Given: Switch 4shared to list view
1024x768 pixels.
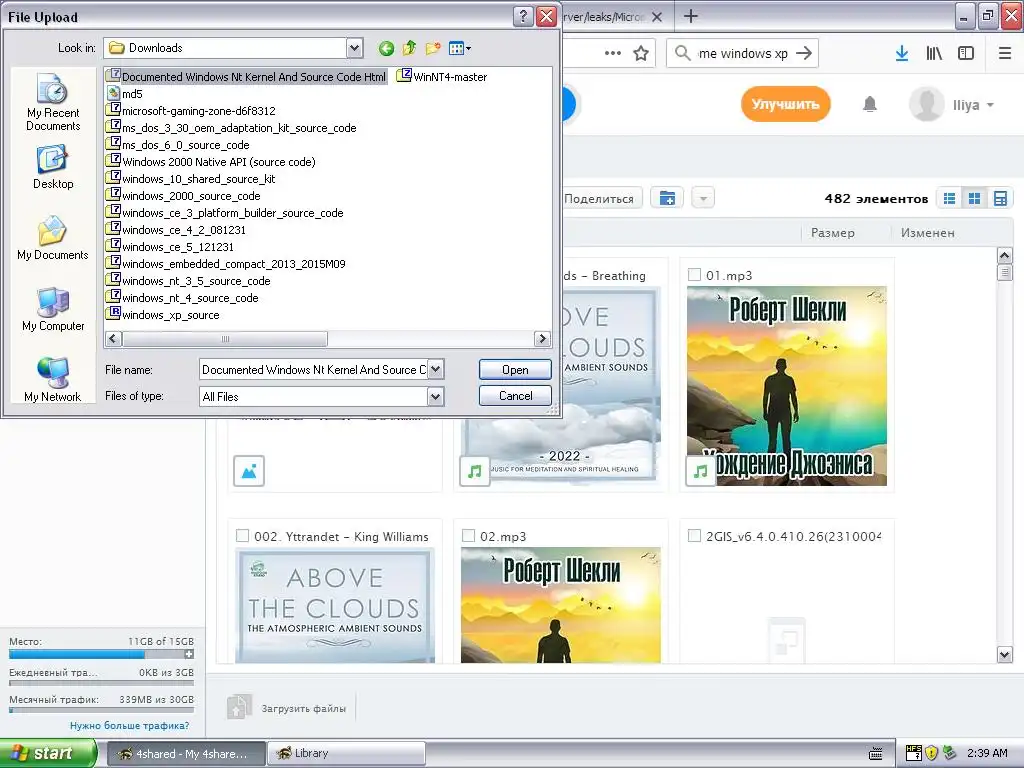Looking at the screenshot, I should 950,199.
